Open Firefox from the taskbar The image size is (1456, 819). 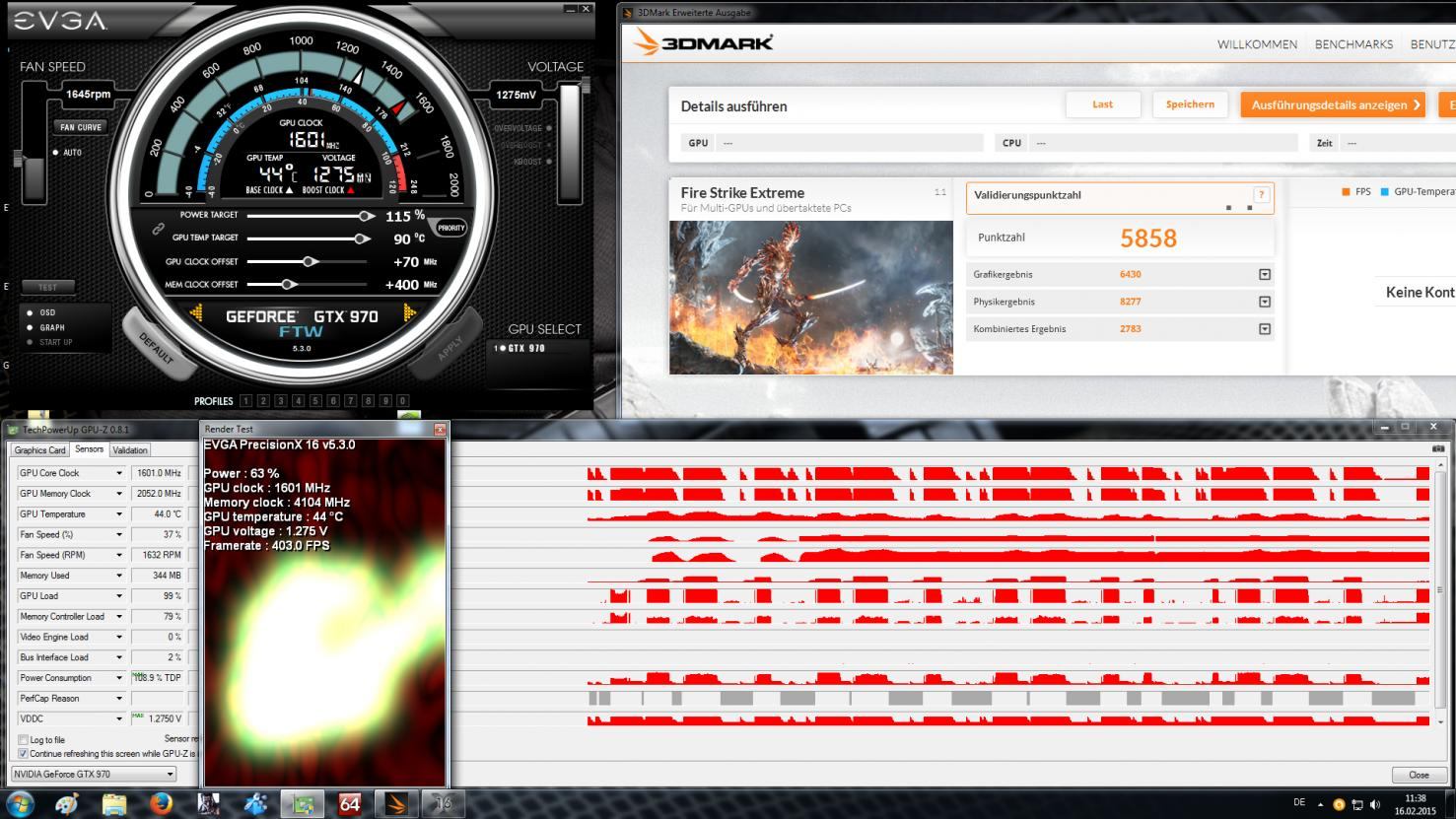click(162, 804)
